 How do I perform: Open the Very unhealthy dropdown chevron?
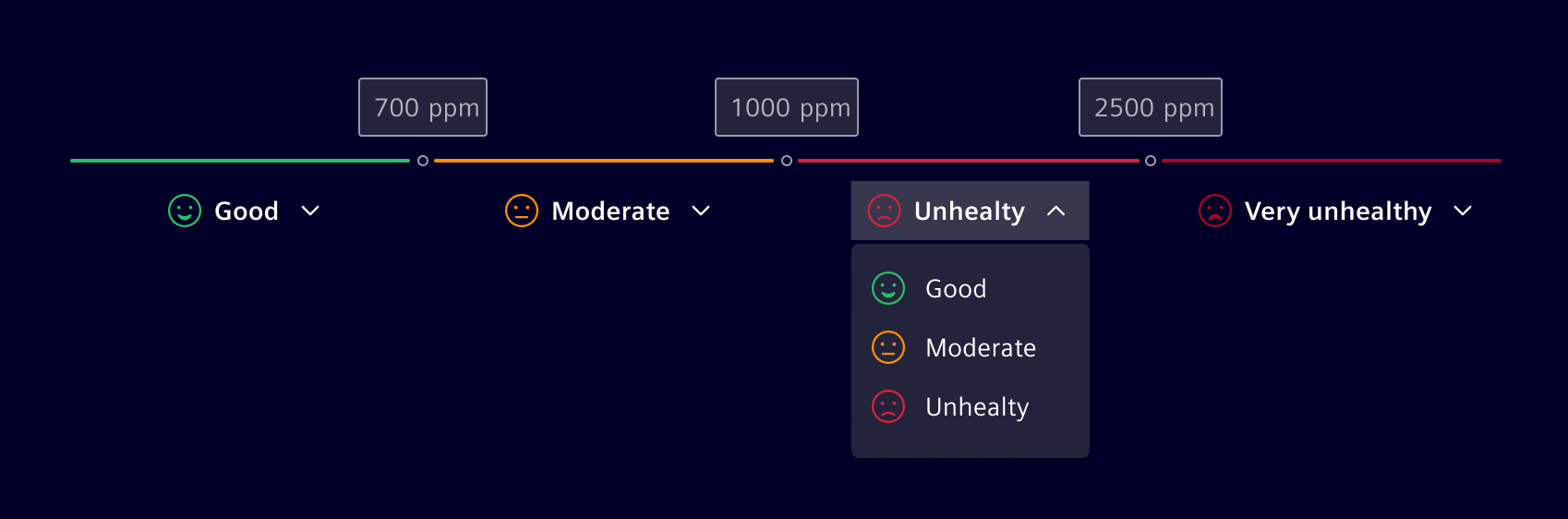tap(1463, 211)
